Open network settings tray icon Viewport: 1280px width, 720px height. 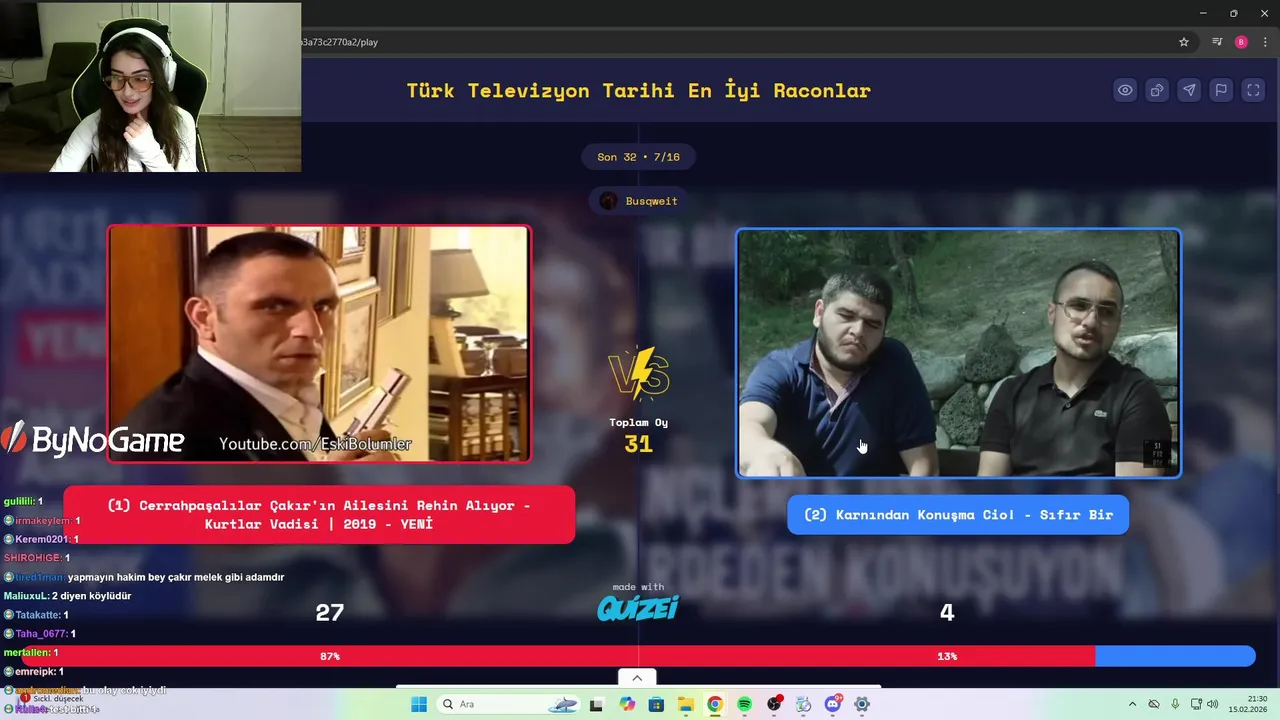1197,704
